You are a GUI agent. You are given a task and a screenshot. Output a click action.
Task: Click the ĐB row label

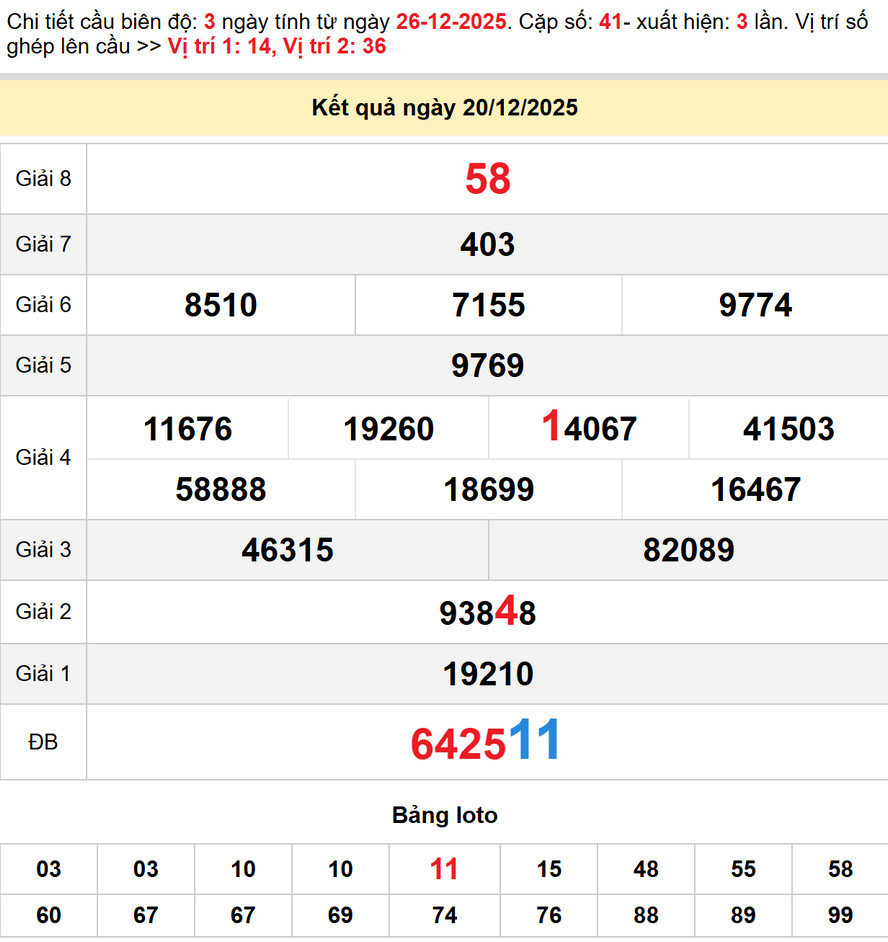[43, 742]
